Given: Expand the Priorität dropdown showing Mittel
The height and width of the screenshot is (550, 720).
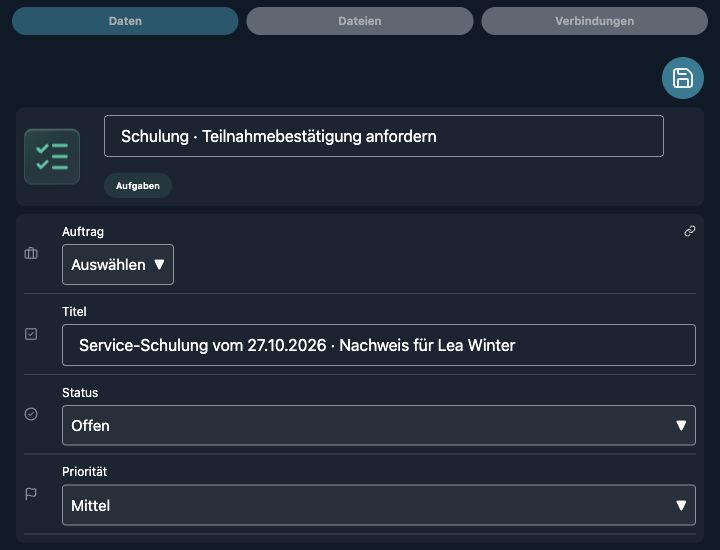Looking at the screenshot, I should (378, 505).
